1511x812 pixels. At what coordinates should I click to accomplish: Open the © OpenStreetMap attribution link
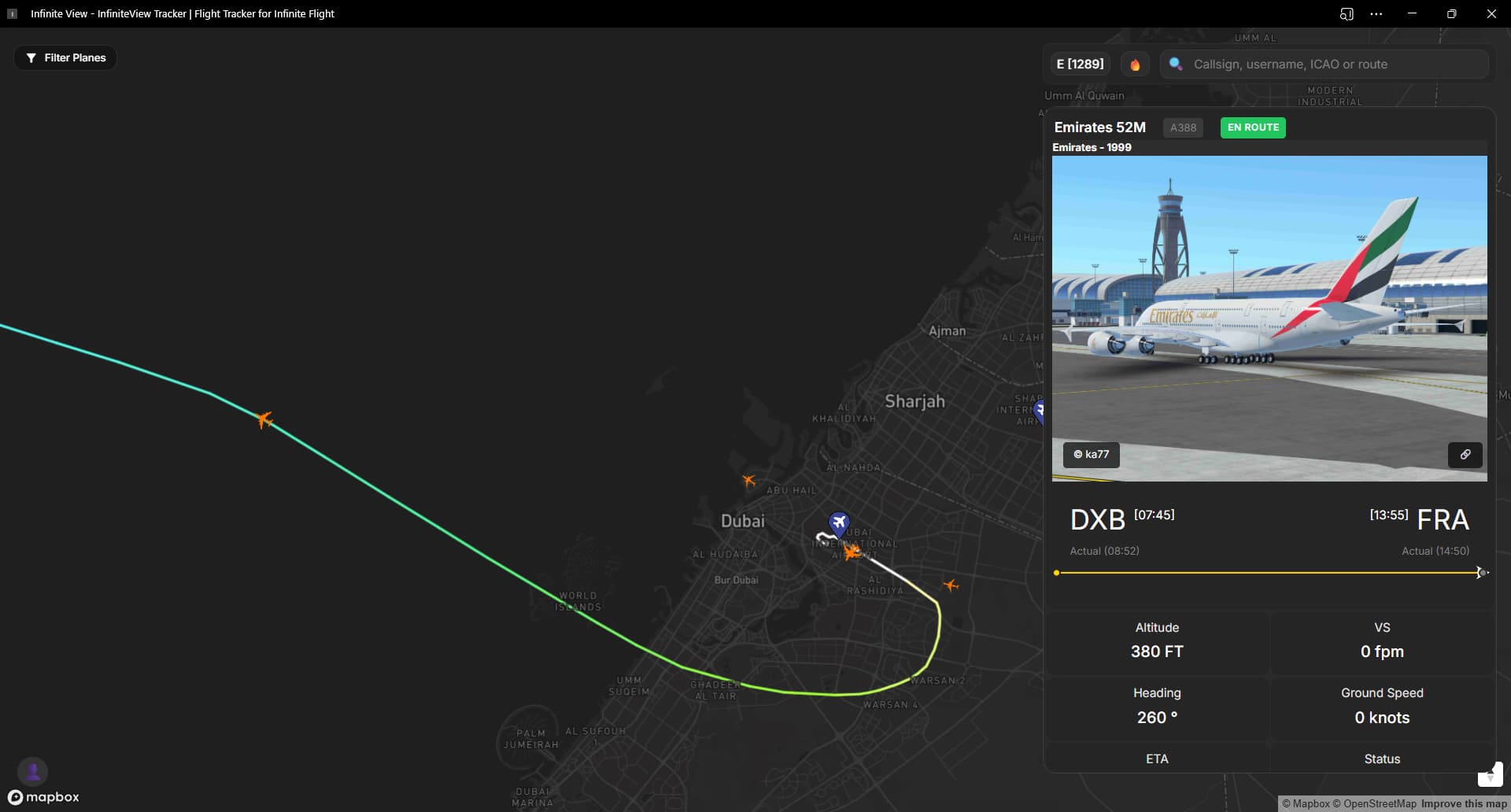point(1374,804)
